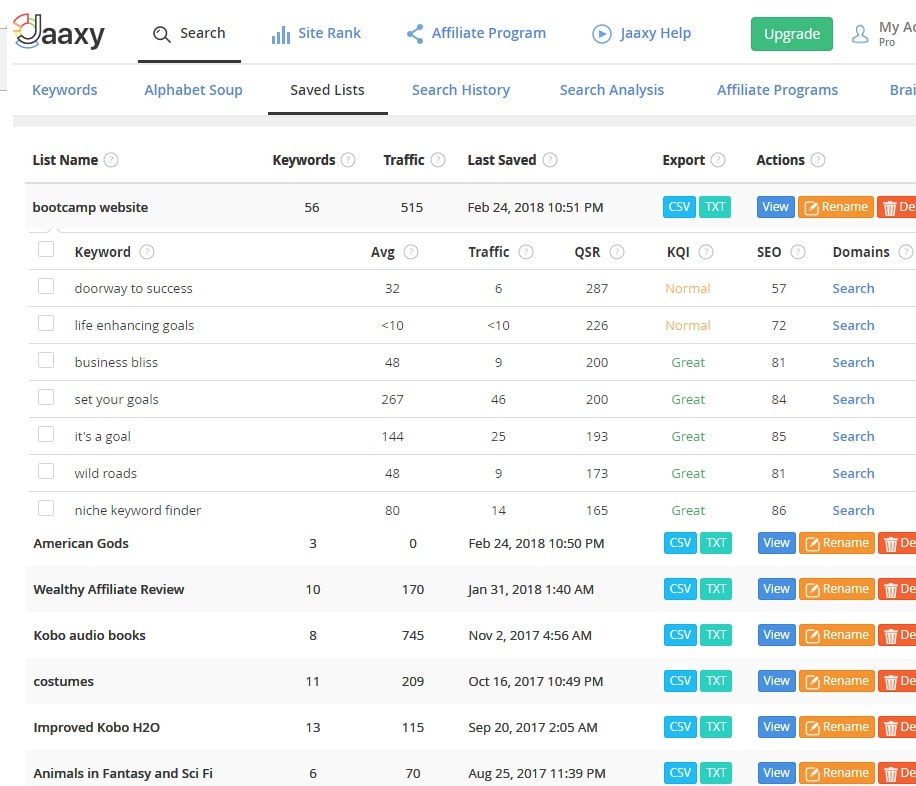This screenshot has height=786, width=916.
Task: Export bootcamp website list as TXT
Action: pos(715,207)
